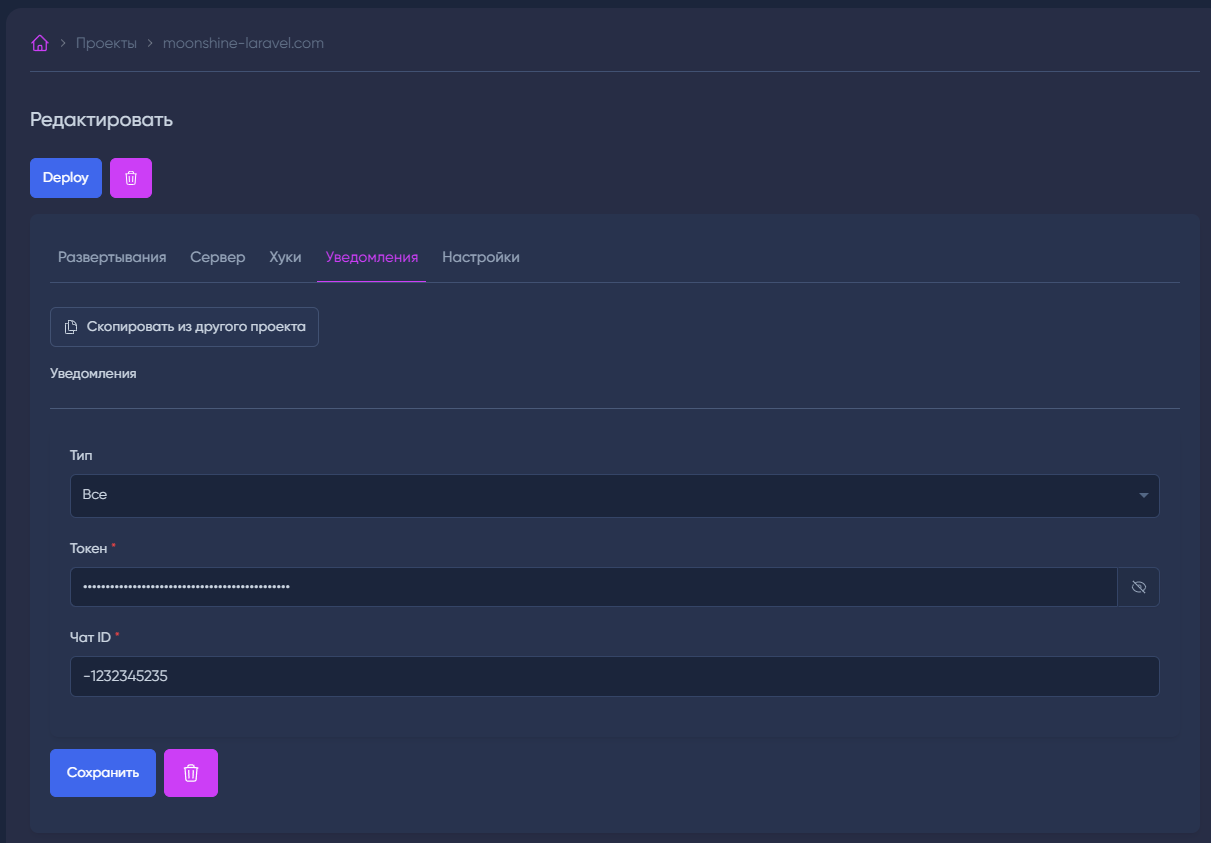The width and height of the screenshot is (1211, 843).
Task: Open the Сервер tab
Action: [218, 257]
